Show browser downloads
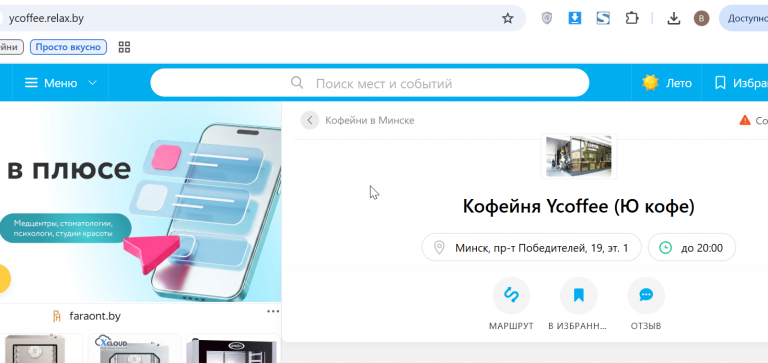 point(674,19)
